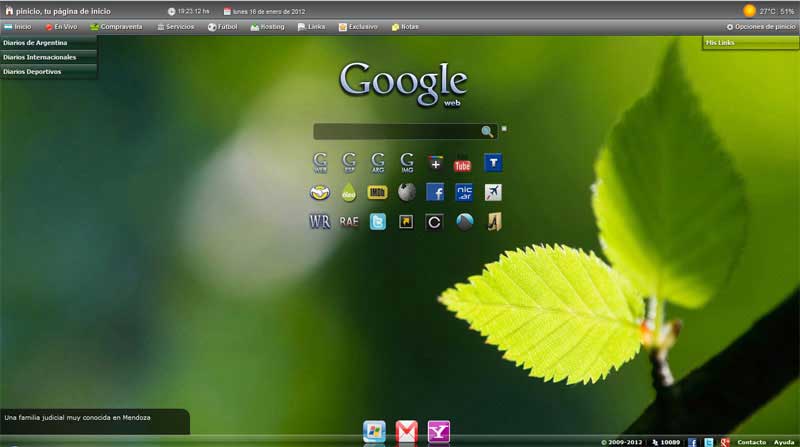Select Google IMG search mode
This screenshot has width=800, height=447.
(407, 163)
